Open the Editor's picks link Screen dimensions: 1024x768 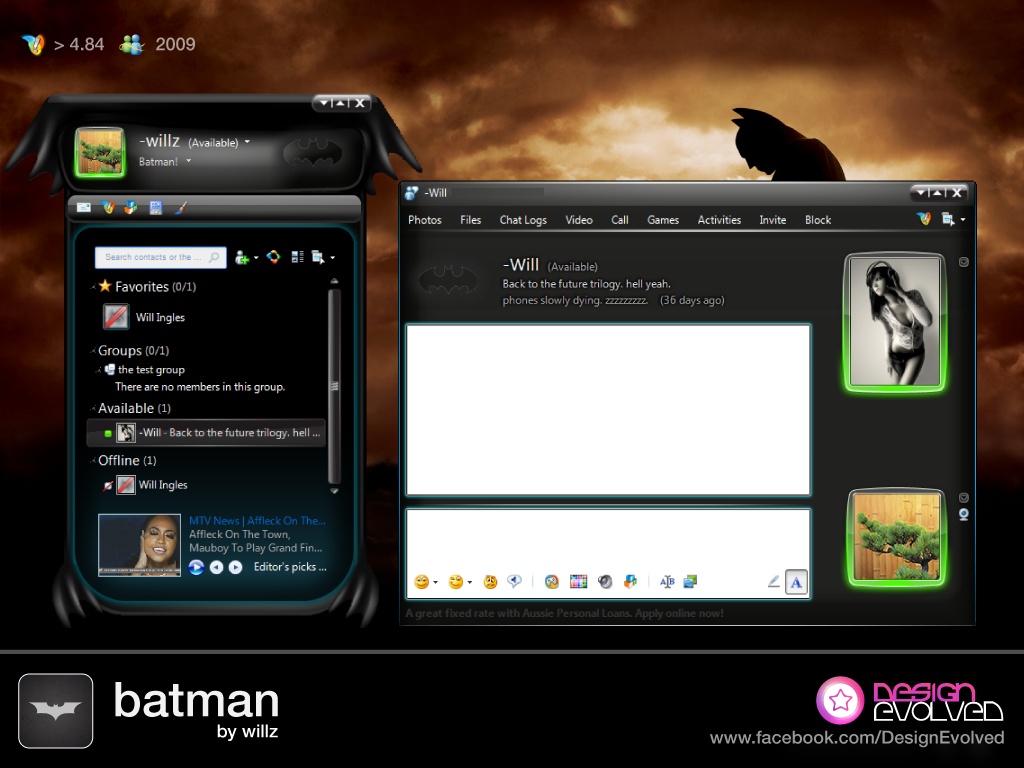point(290,567)
